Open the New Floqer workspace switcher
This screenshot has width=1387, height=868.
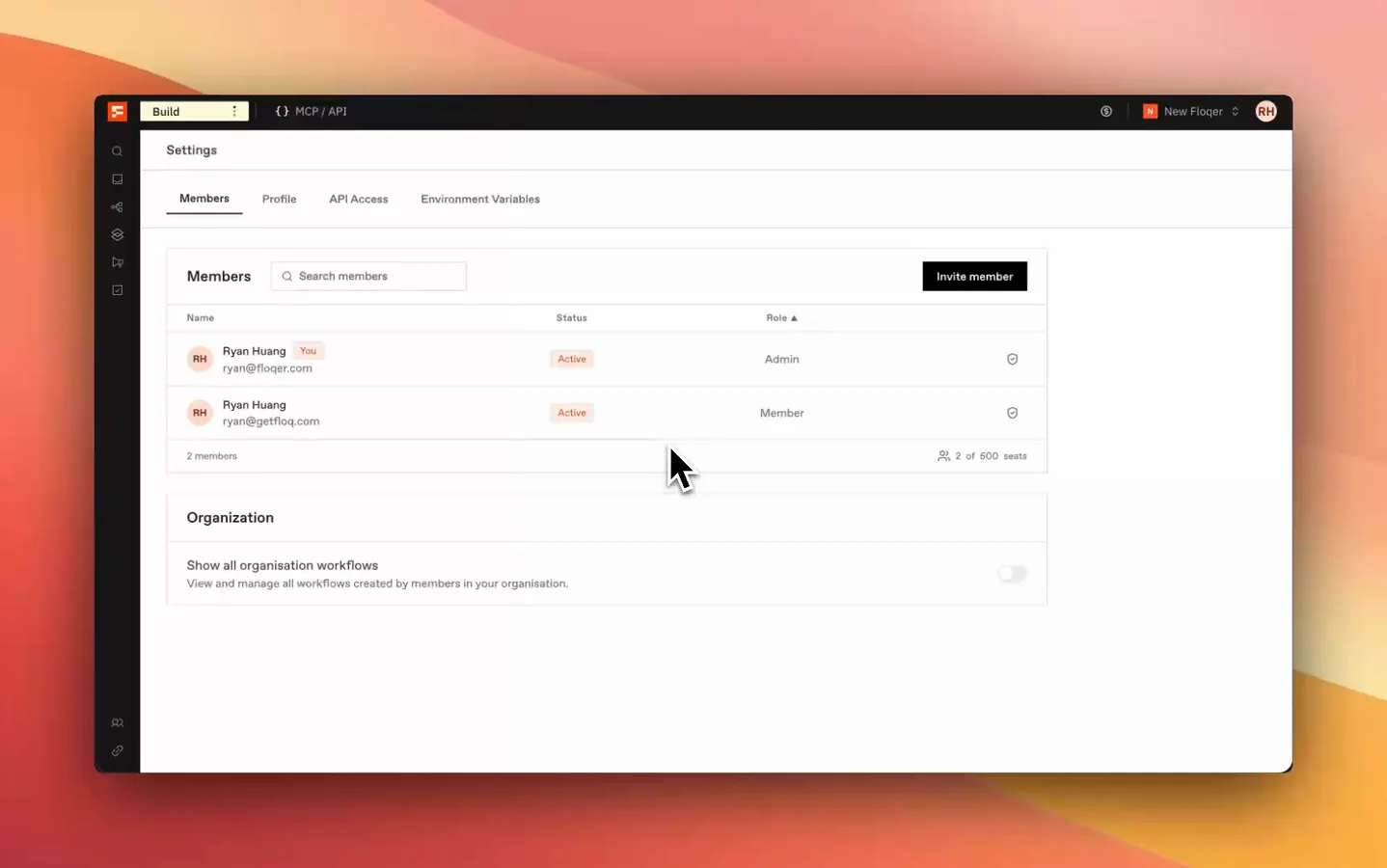(x=1191, y=112)
